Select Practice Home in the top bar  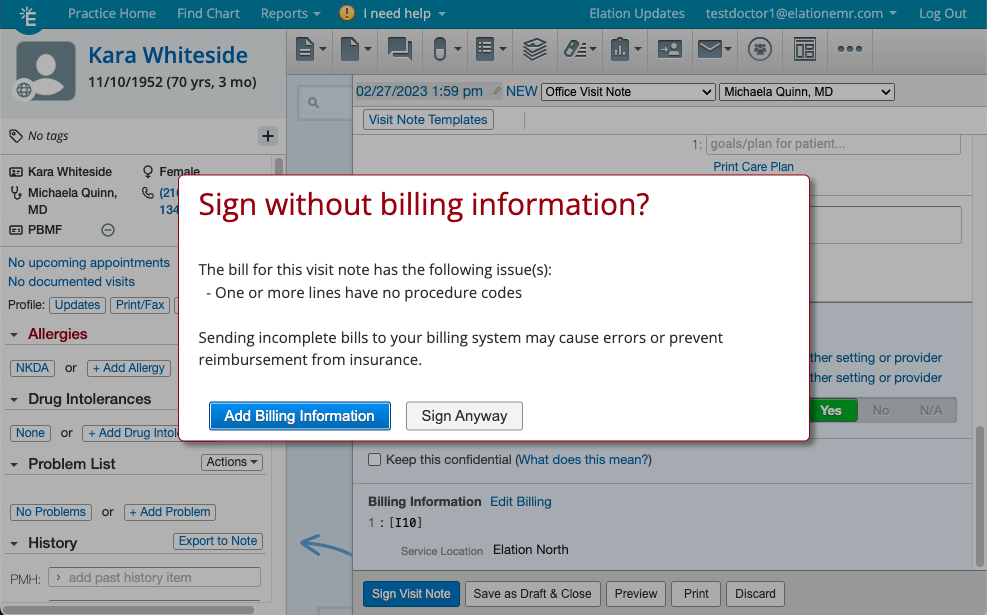point(110,13)
